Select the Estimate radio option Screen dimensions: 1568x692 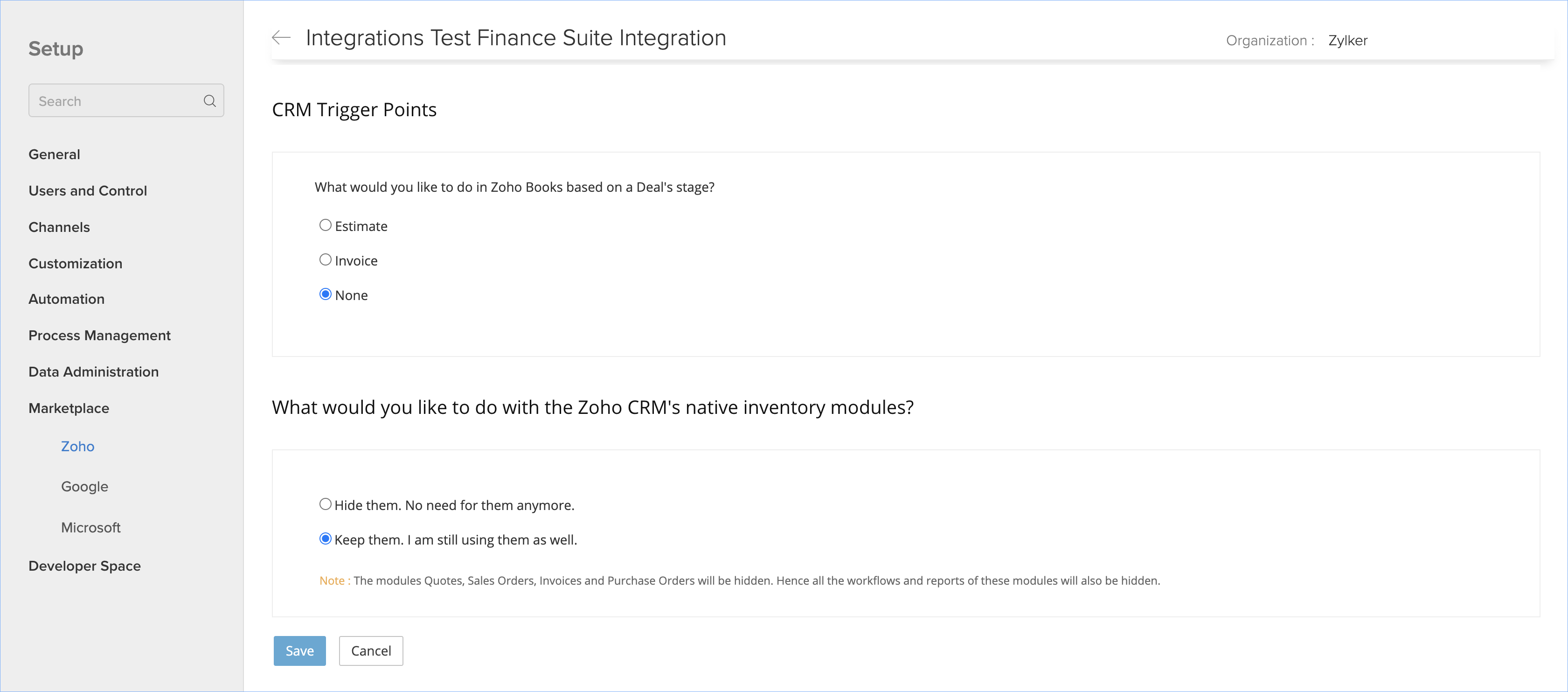(x=326, y=225)
